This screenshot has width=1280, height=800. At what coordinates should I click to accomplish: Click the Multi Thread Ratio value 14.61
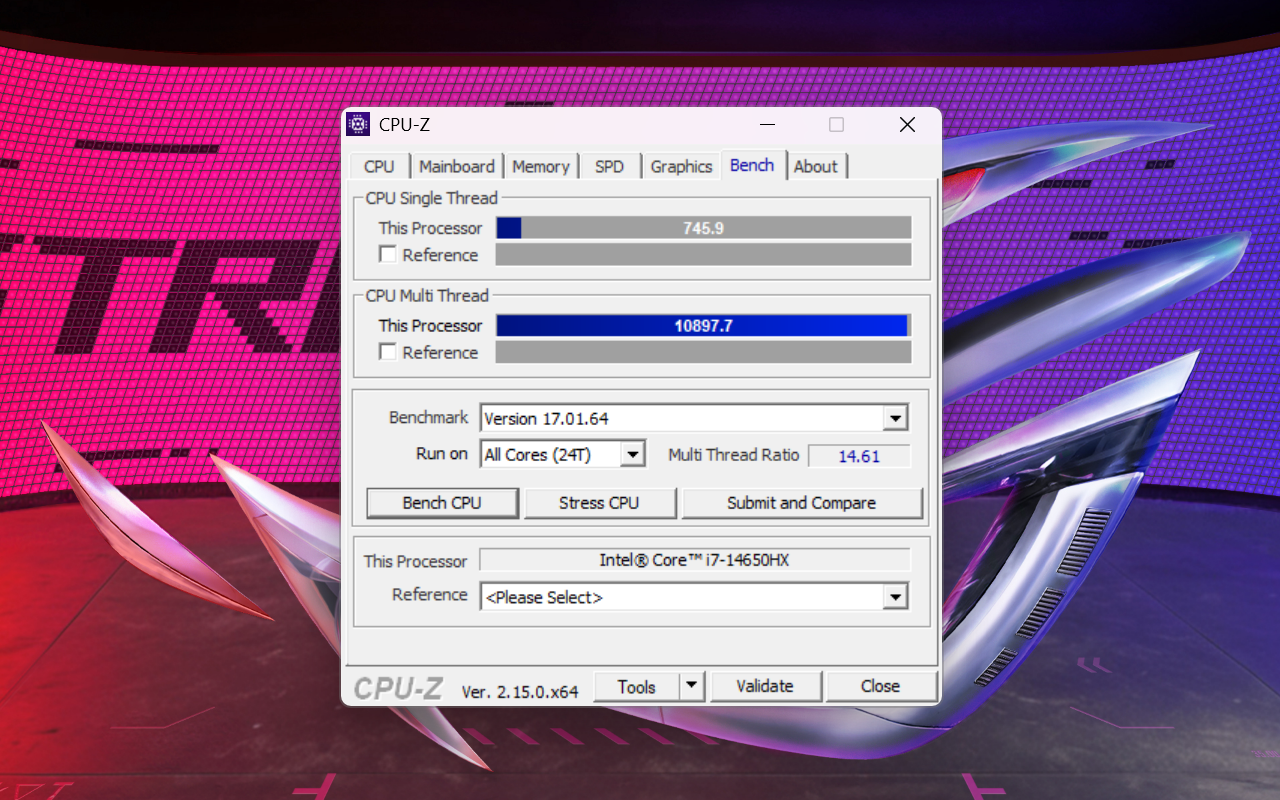click(x=859, y=456)
